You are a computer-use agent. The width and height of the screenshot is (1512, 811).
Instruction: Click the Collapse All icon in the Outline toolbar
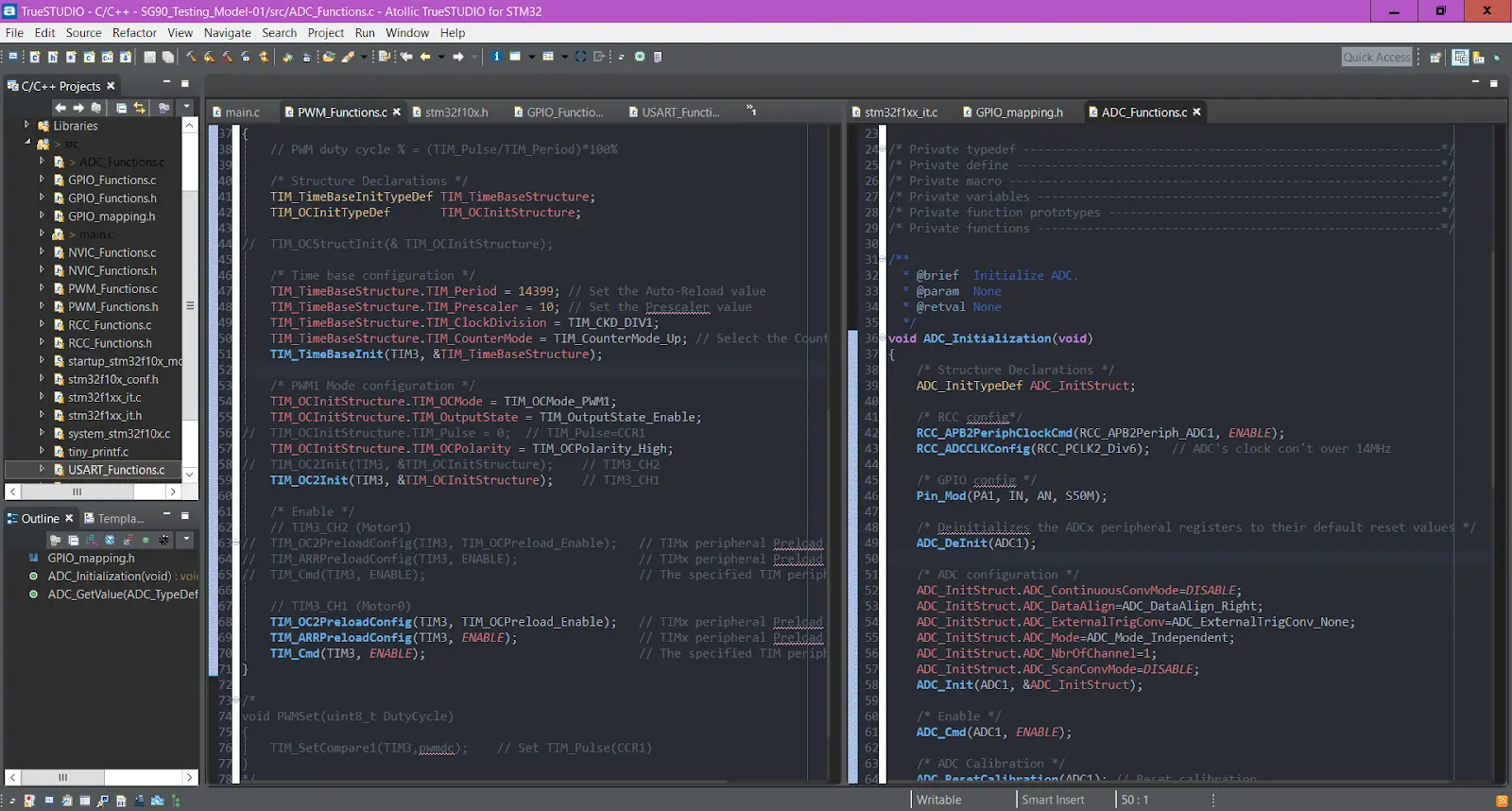pyautogui.click(x=74, y=541)
